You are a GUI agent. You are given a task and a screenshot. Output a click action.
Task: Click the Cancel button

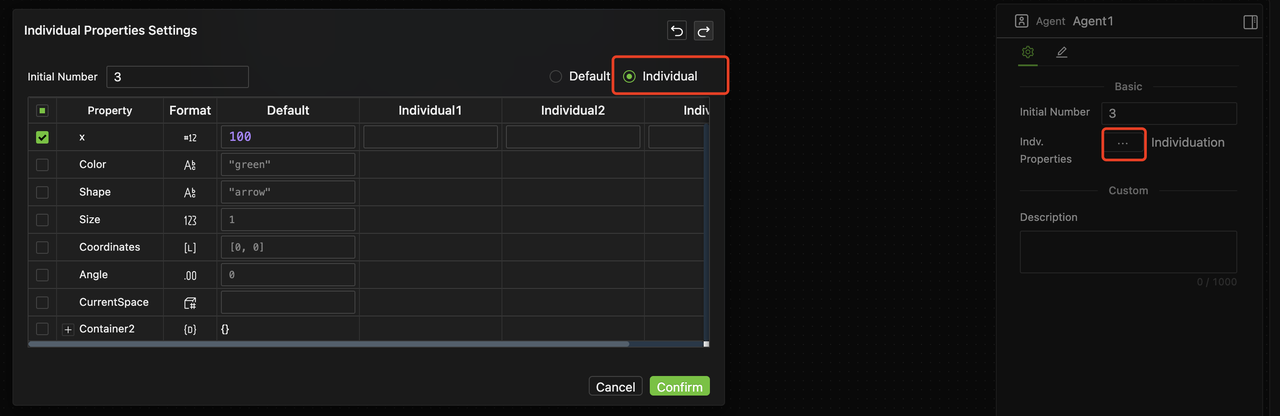point(615,387)
